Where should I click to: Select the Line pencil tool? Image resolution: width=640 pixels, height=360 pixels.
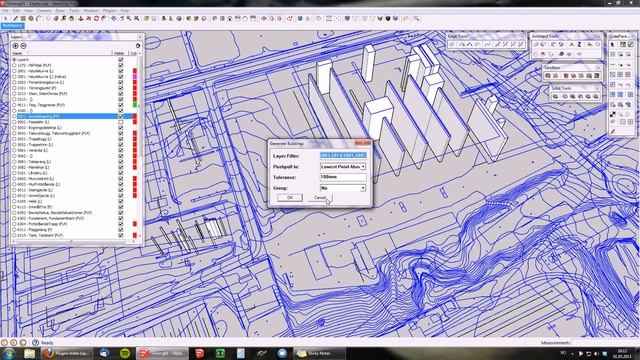pos(15,18)
